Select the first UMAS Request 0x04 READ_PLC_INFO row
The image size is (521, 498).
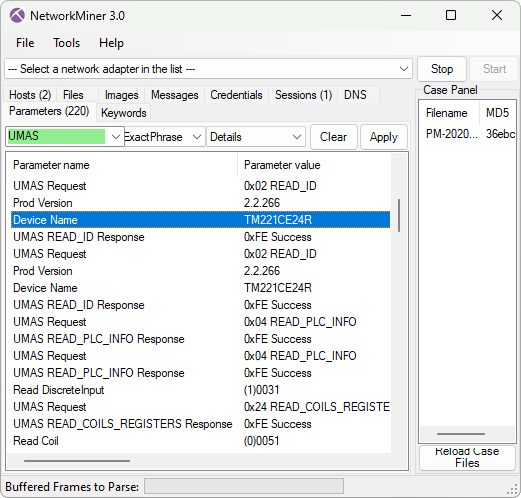click(200, 322)
